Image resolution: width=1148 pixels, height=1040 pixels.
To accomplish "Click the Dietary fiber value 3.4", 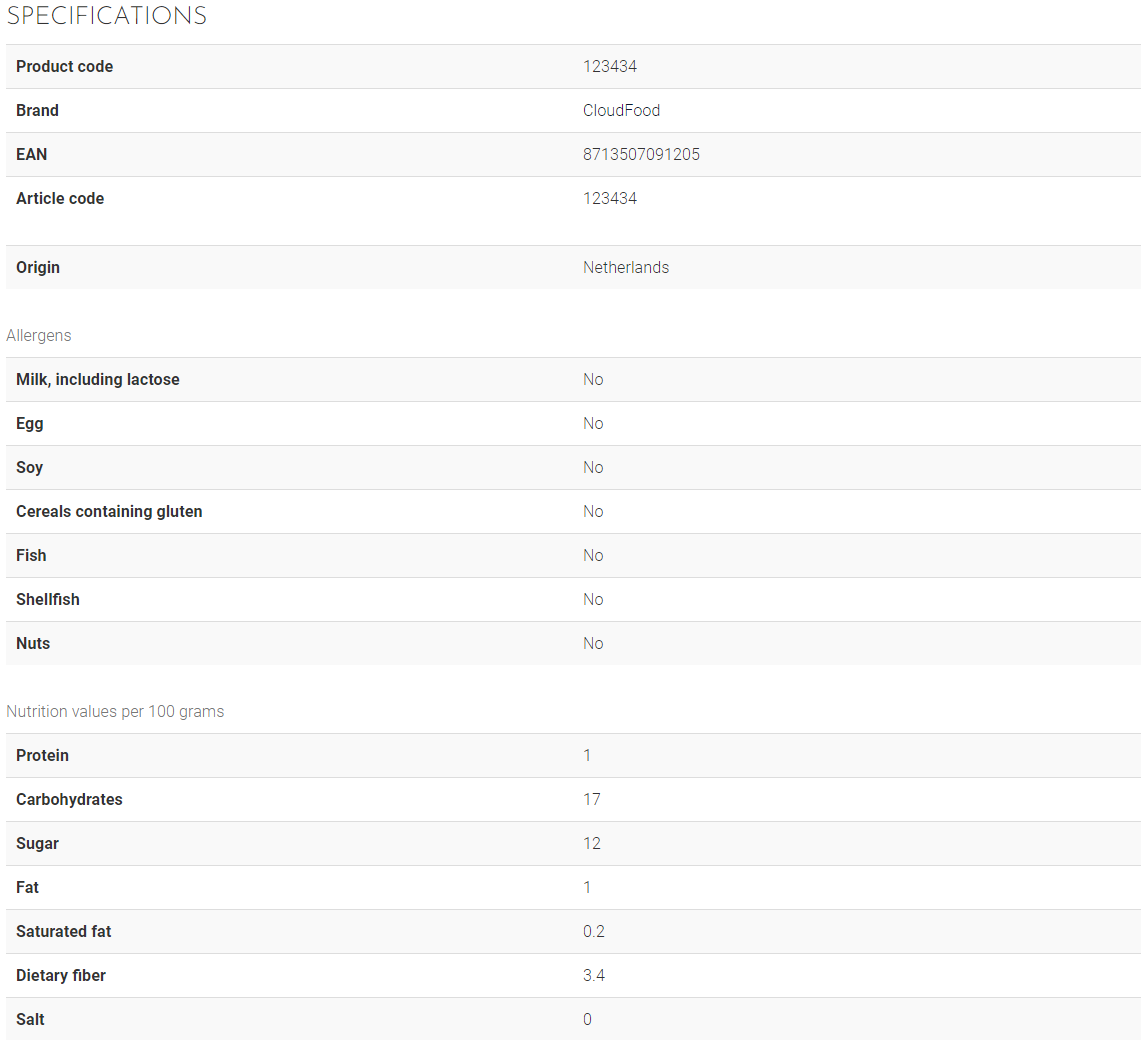I will pos(594,976).
